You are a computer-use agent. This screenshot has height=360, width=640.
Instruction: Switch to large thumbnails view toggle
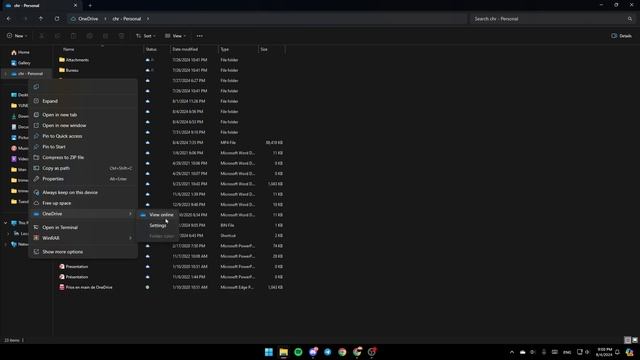[x=635, y=340]
